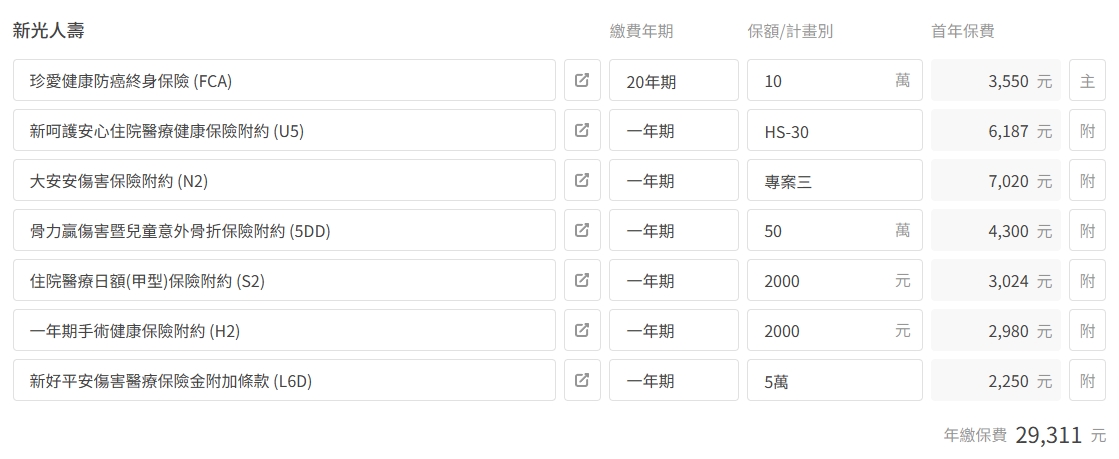This screenshot has height=459, width=1119.
Task: Click the 附 badge on L6D row
Action: (x=1087, y=380)
